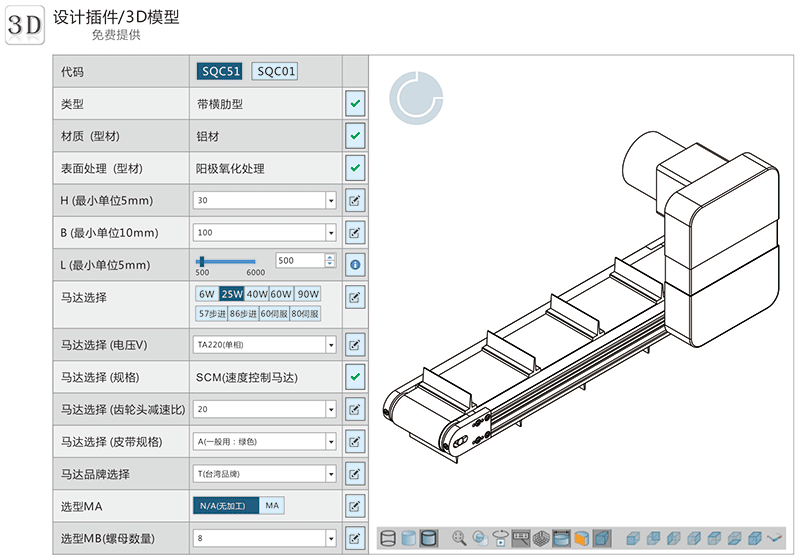Click the info icon in L row

[355, 265]
